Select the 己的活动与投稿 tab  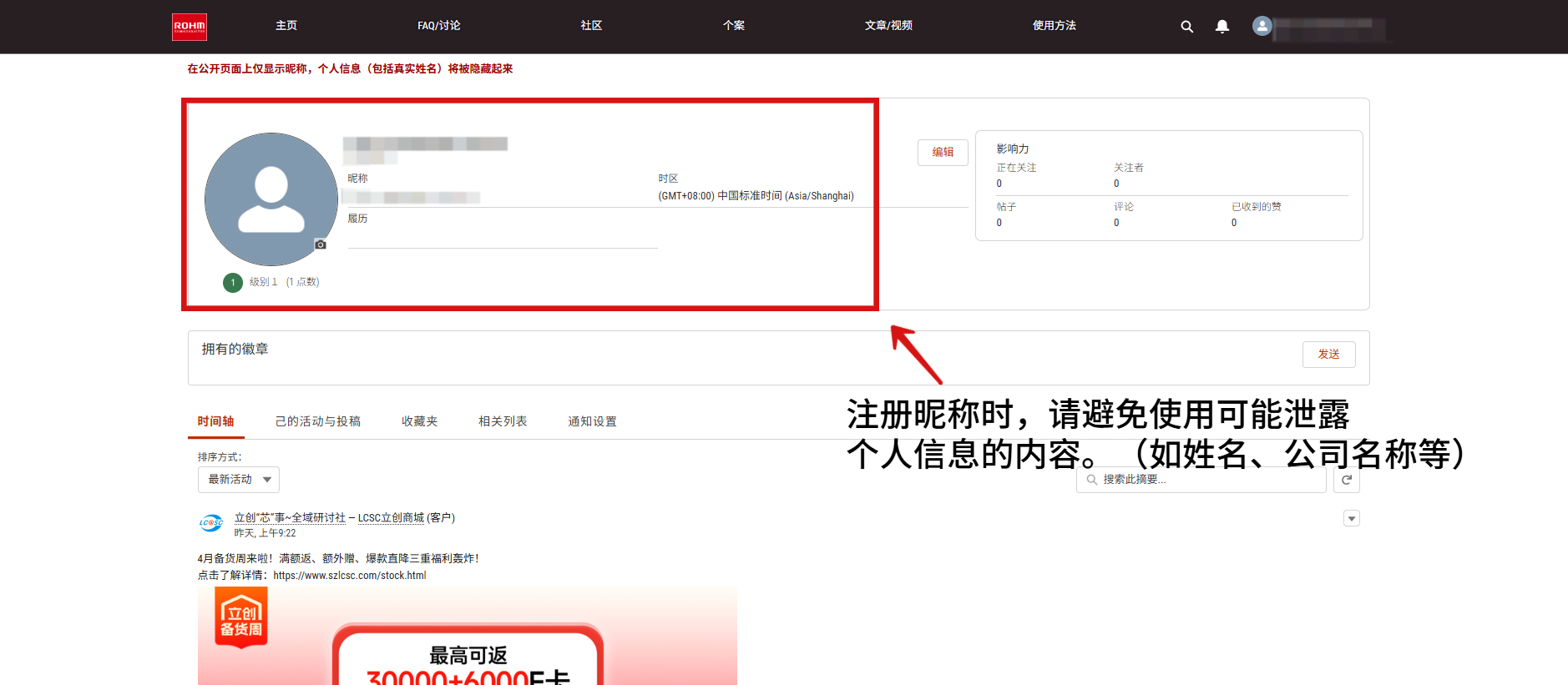pos(318,421)
